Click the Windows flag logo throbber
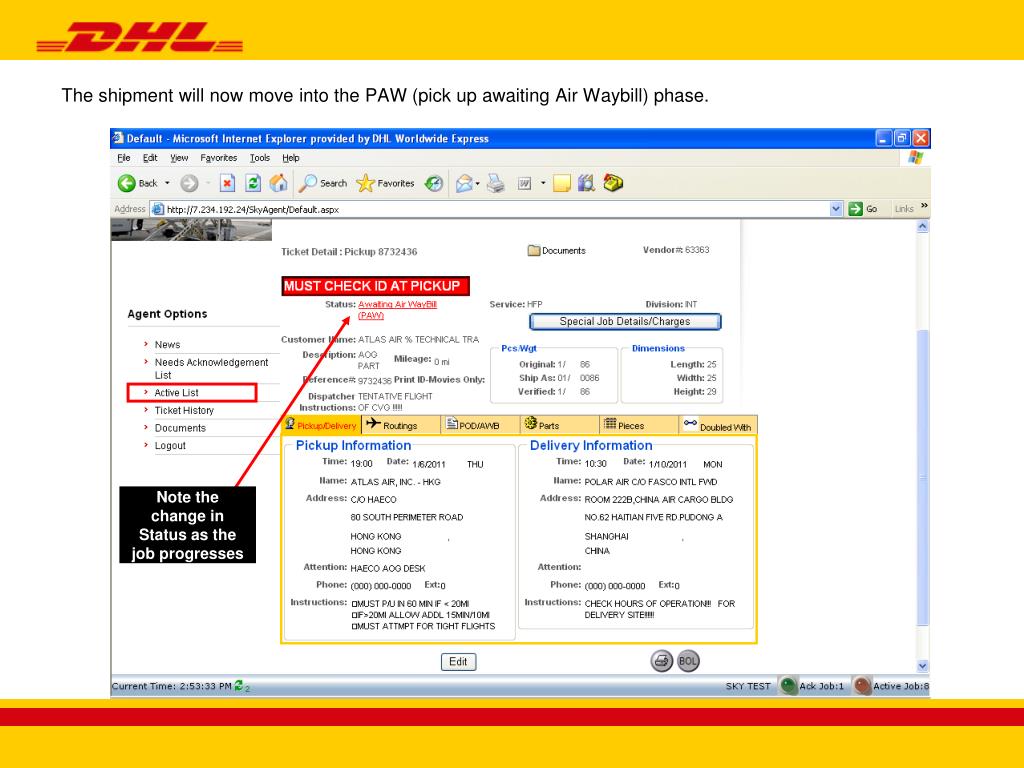Image resolution: width=1024 pixels, height=768 pixels. click(x=916, y=158)
